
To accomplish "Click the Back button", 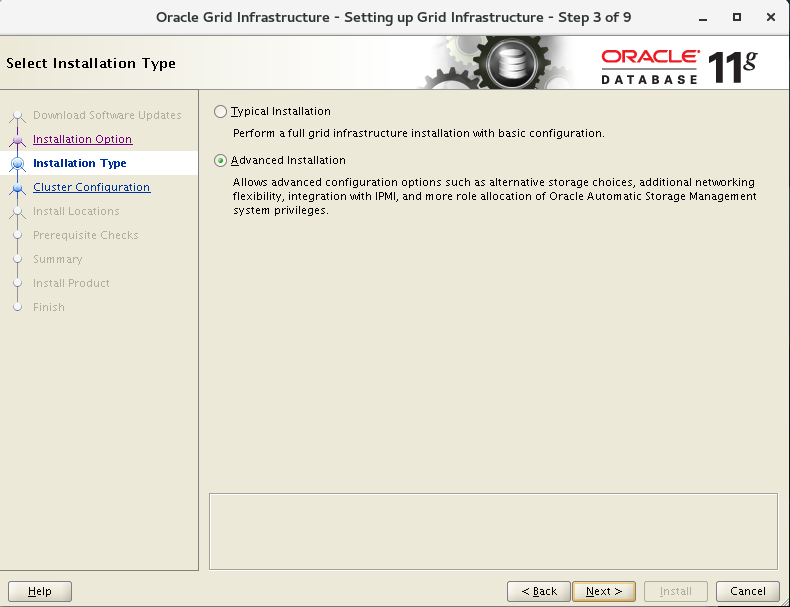I will click(x=539, y=591).
